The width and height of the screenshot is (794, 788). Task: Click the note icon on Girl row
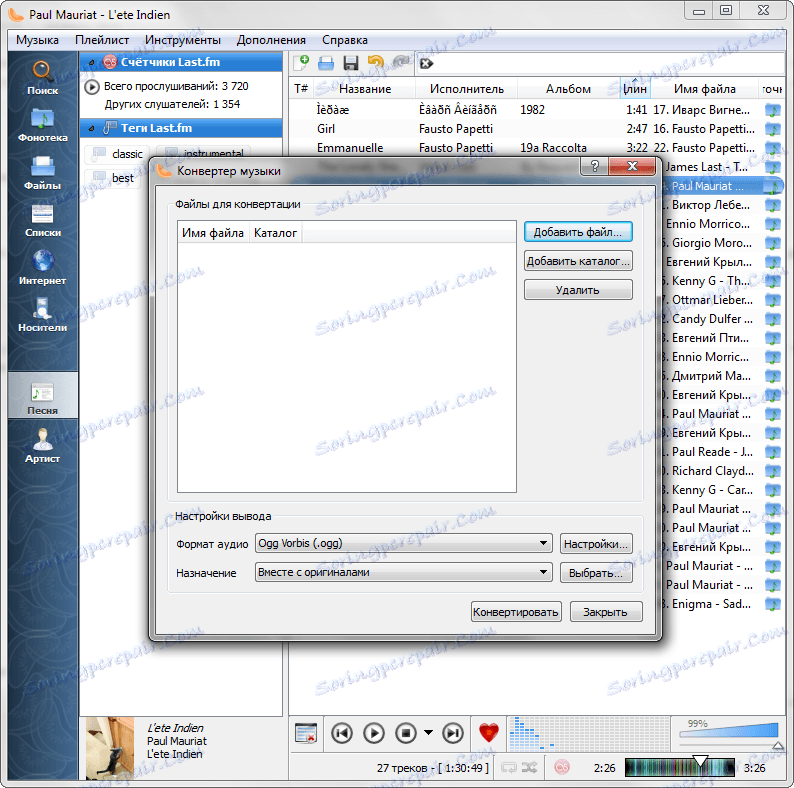(x=772, y=129)
